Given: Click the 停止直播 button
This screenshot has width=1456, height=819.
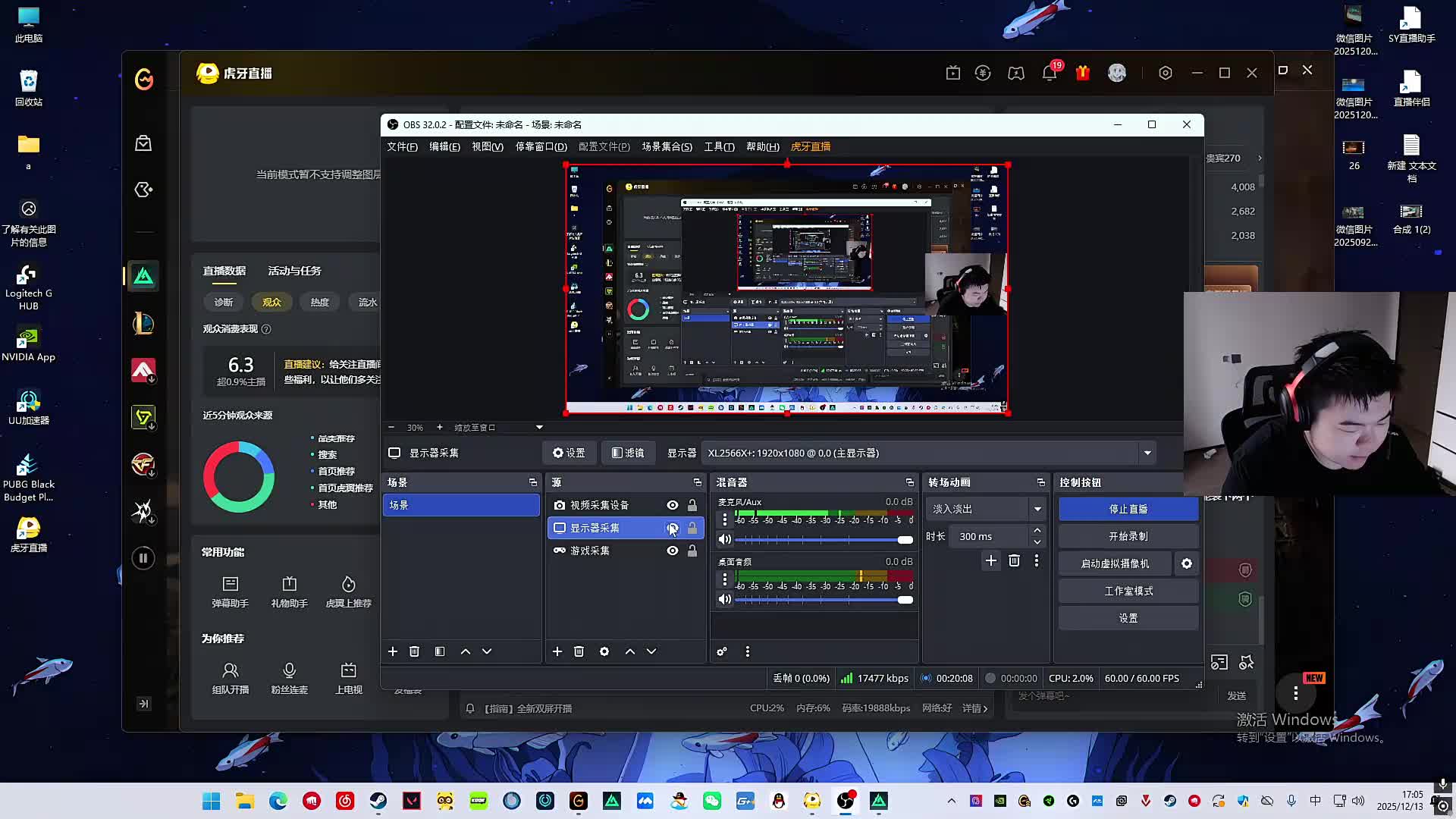Looking at the screenshot, I should (x=1128, y=509).
